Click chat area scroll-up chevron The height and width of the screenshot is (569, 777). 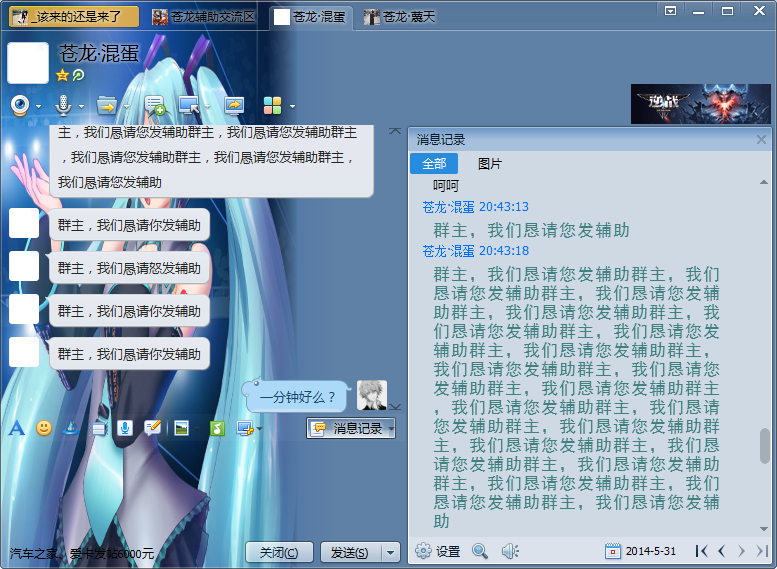(395, 131)
